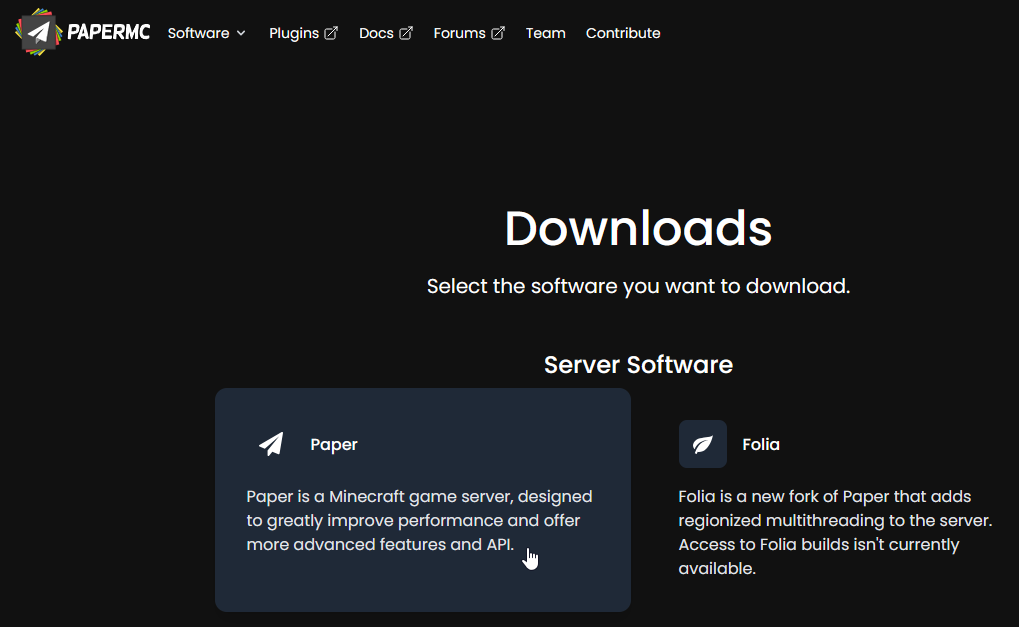Go to the Team page

(x=545, y=33)
